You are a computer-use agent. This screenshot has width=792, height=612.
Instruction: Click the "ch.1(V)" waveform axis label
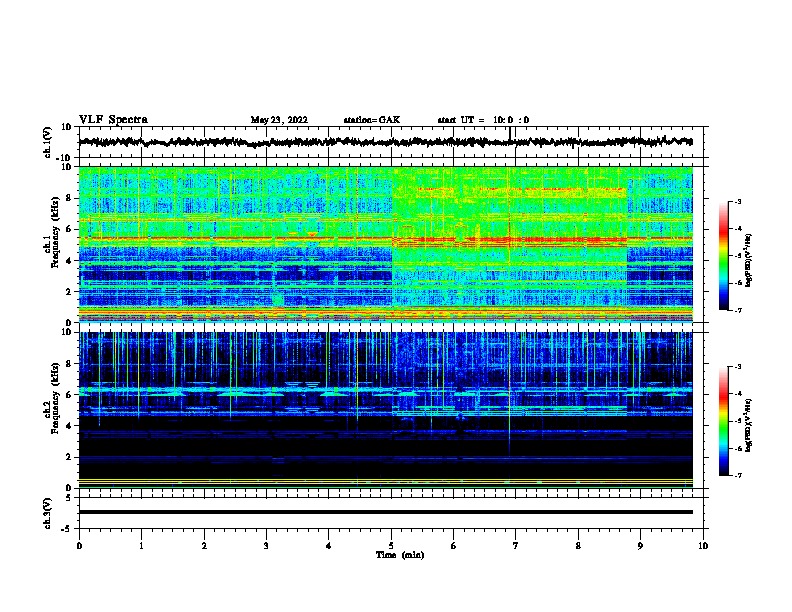point(48,142)
